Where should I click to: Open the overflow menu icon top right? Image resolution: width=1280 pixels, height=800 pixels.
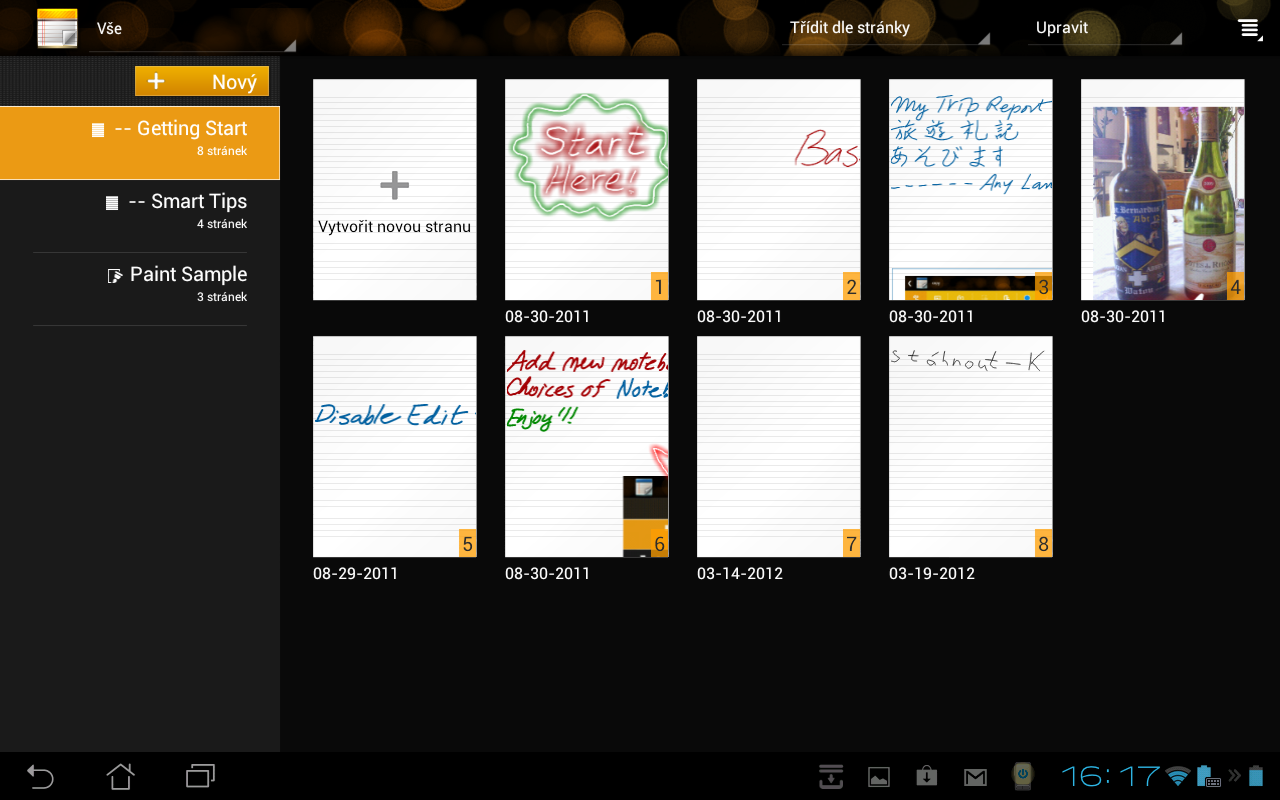point(1249,28)
